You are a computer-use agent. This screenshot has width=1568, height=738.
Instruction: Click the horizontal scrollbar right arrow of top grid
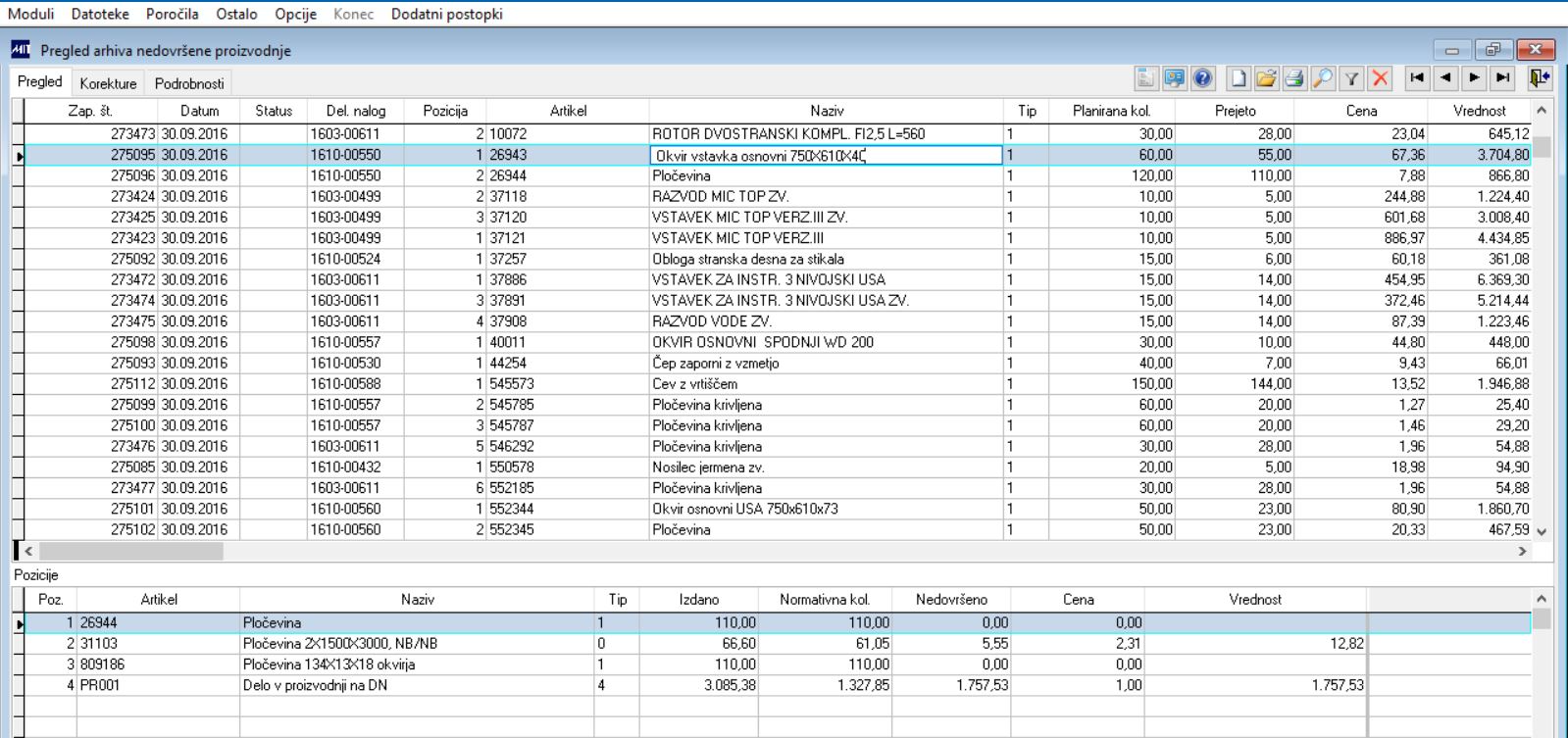(x=1522, y=552)
